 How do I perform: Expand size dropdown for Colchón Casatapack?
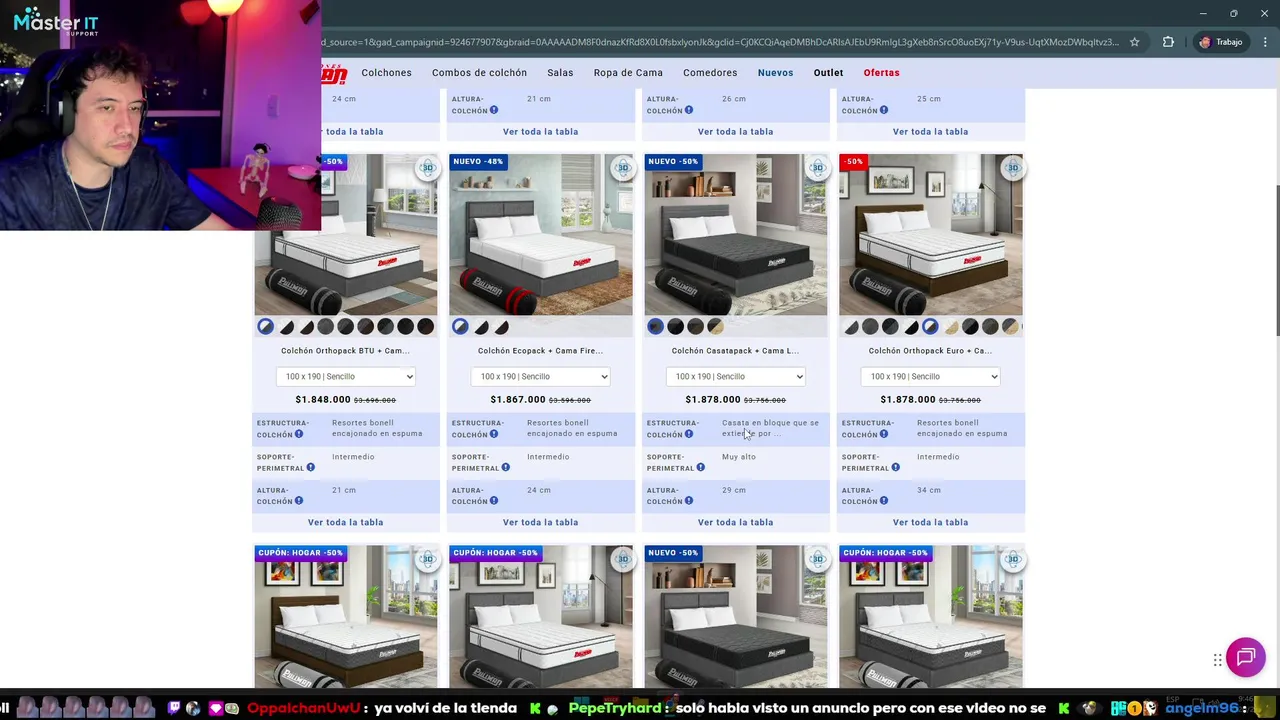tap(735, 376)
